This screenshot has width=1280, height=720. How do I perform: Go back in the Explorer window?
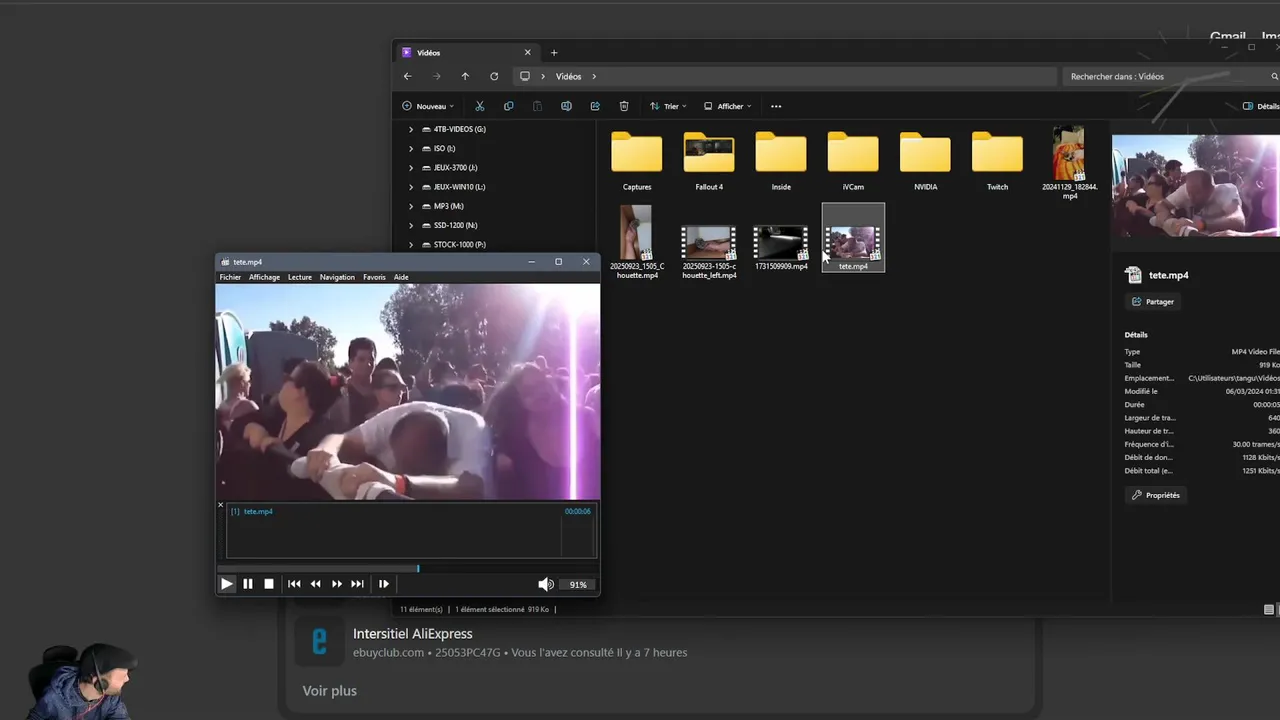click(x=407, y=76)
